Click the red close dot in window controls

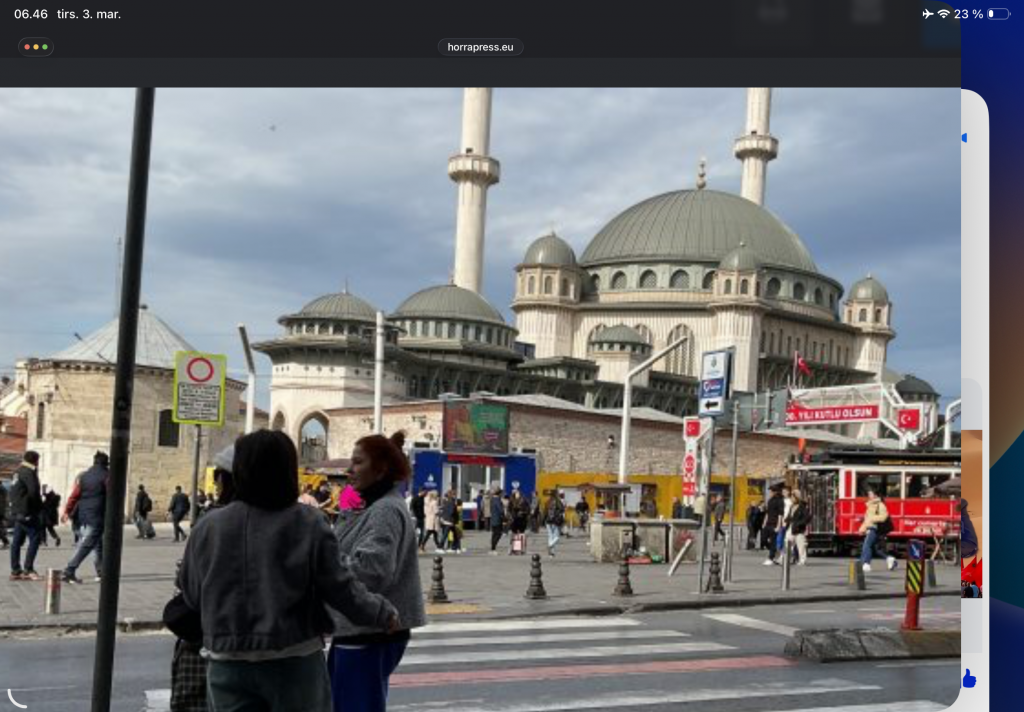pyautogui.click(x=28, y=47)
